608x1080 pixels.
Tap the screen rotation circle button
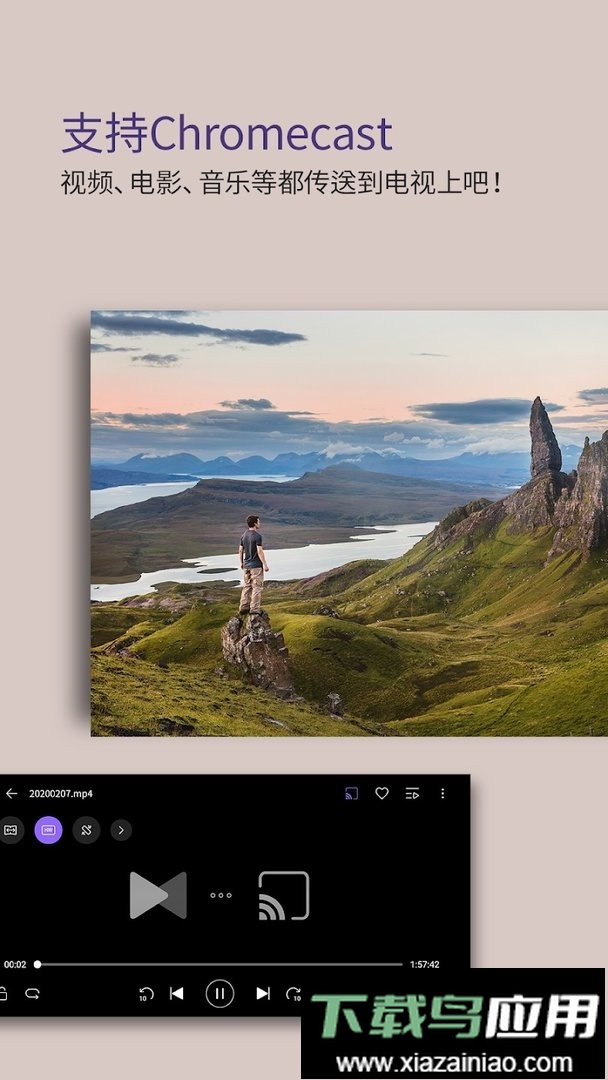[x=86, y=830]
